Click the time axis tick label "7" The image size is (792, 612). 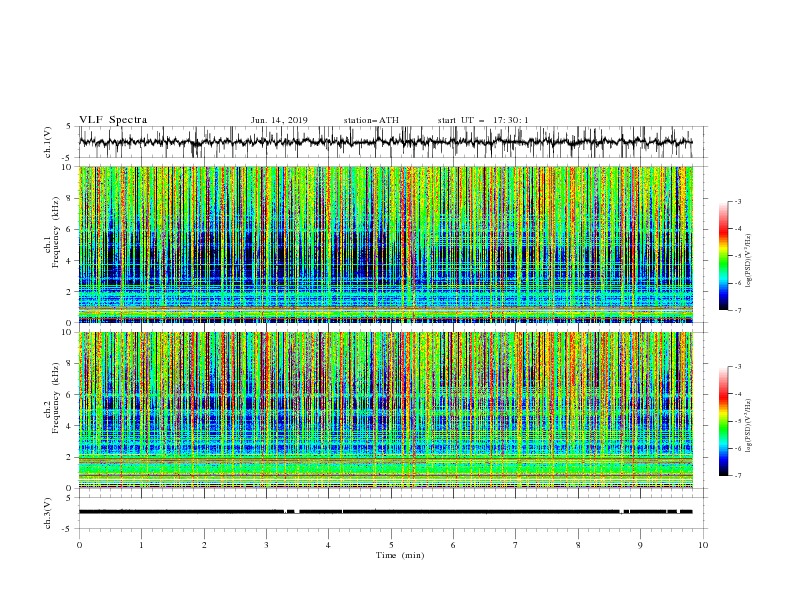coord(516,545)
